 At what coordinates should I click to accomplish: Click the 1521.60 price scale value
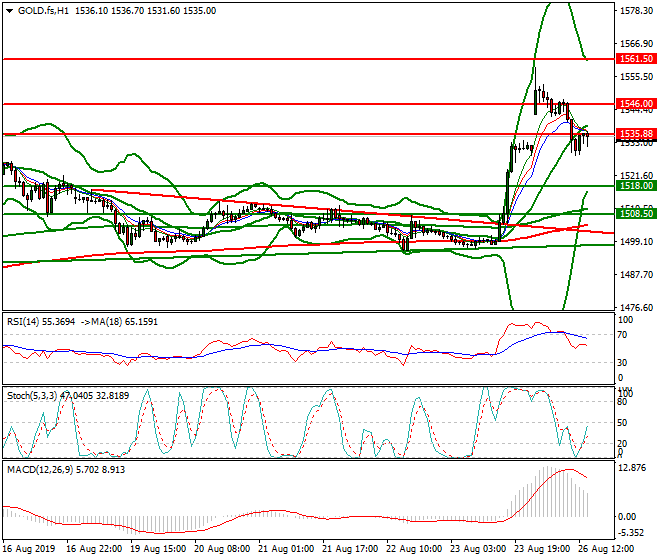pyautogui.click(x=636, y=176)
